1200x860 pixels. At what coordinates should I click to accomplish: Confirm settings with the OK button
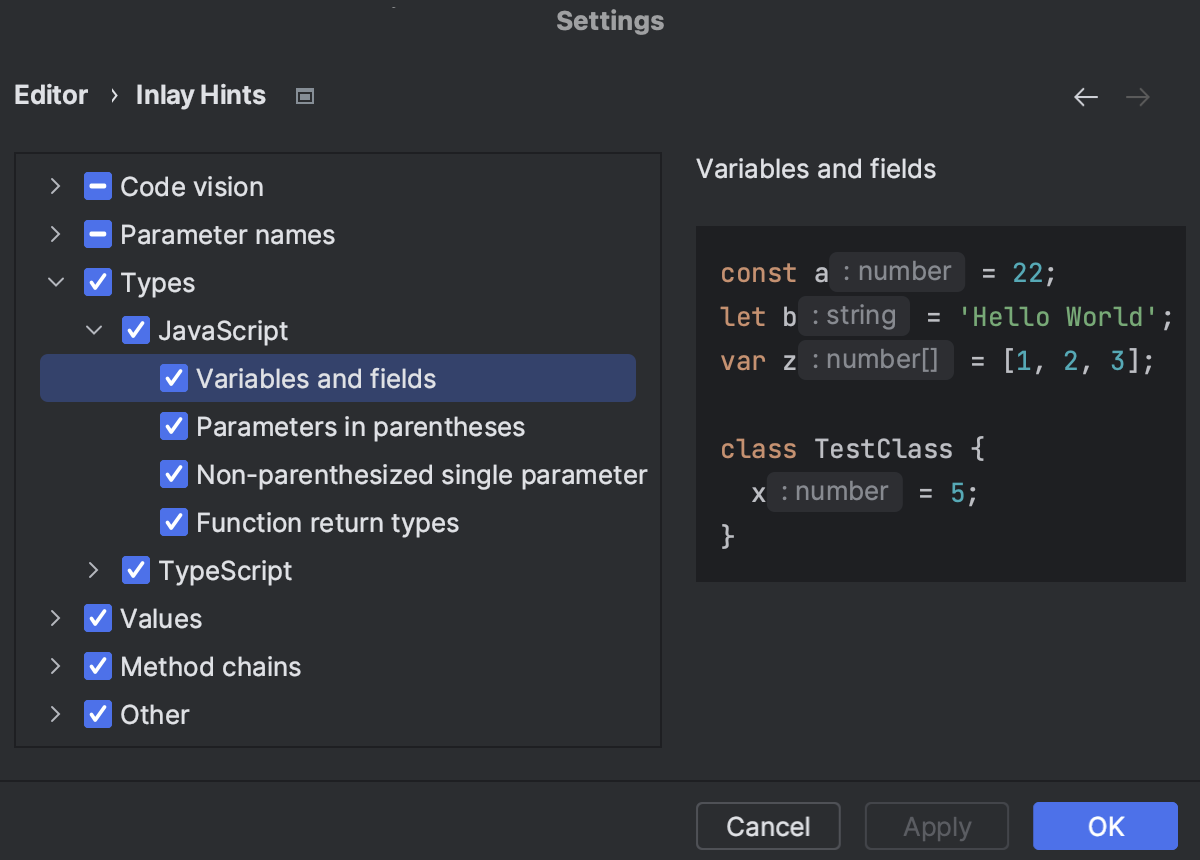pos(1104,826)
